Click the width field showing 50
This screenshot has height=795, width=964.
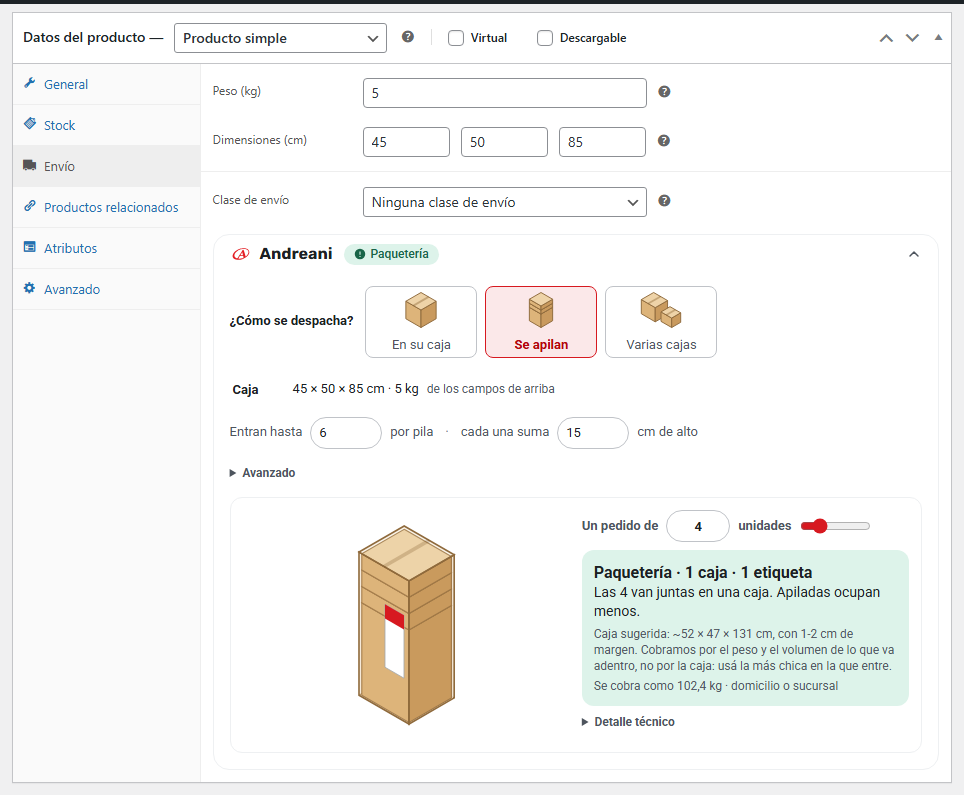504,142
